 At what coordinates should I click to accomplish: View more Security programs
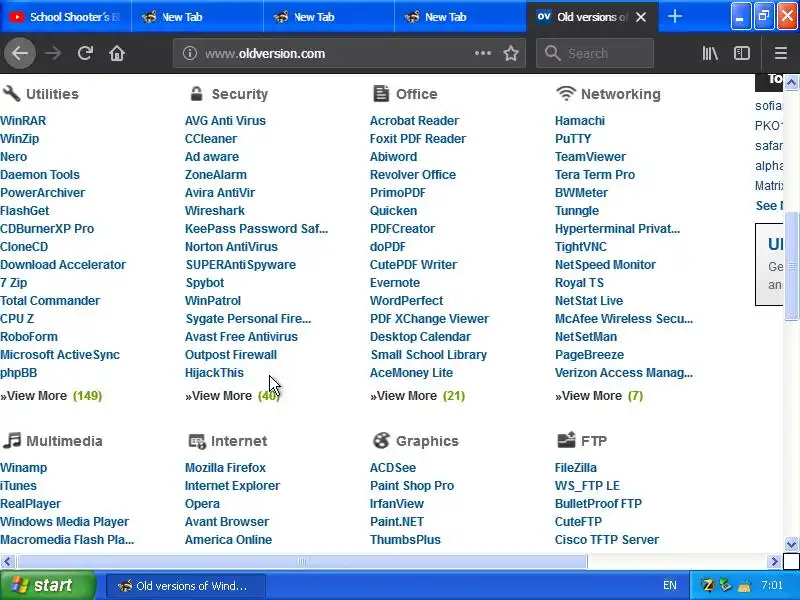pyautogui.click(x=233, y=395)
